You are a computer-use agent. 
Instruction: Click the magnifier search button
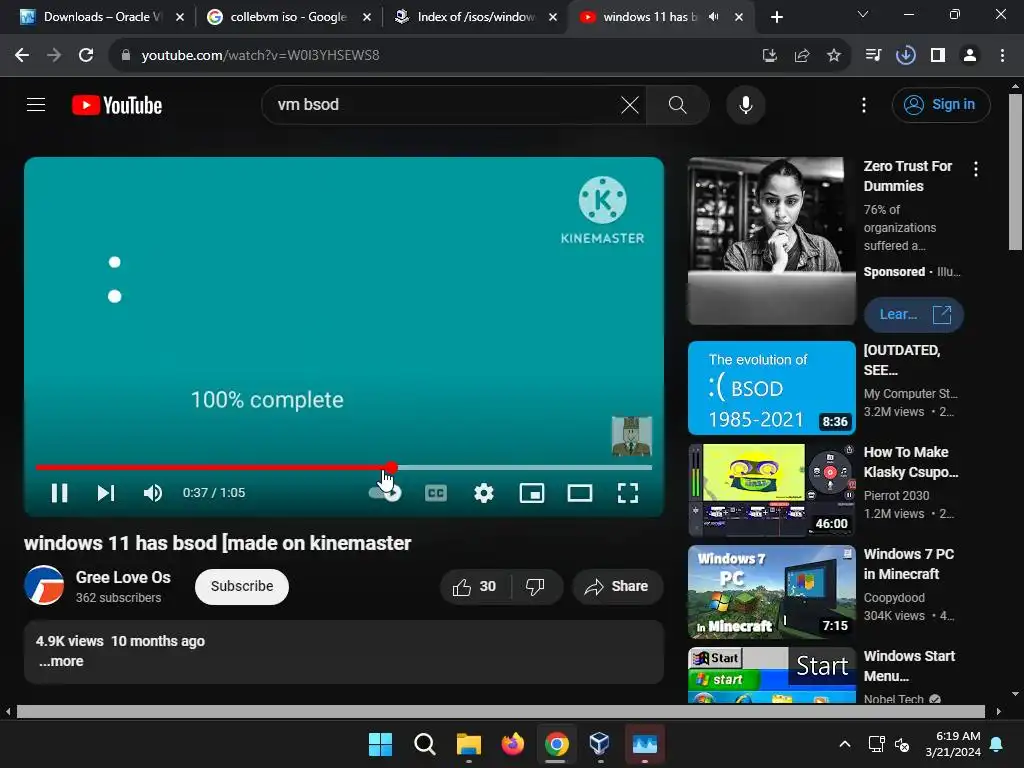point(677,104)
